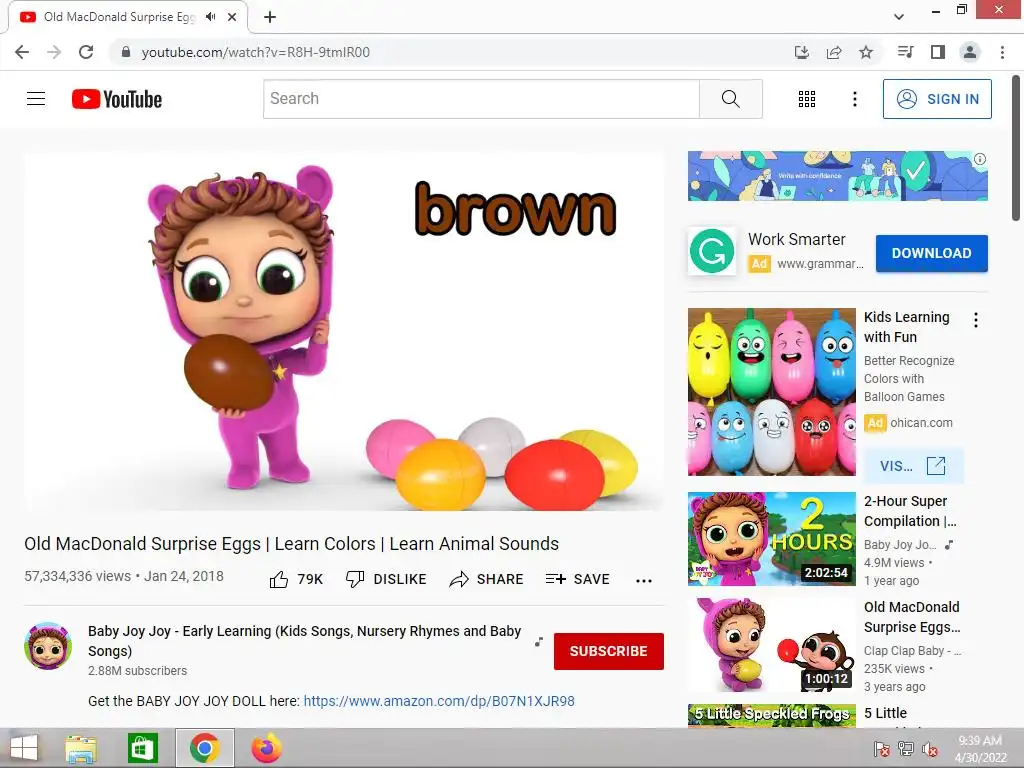Click DISLIKE on the video
This screenshot has width=1024, height=768.
(386, 579)
